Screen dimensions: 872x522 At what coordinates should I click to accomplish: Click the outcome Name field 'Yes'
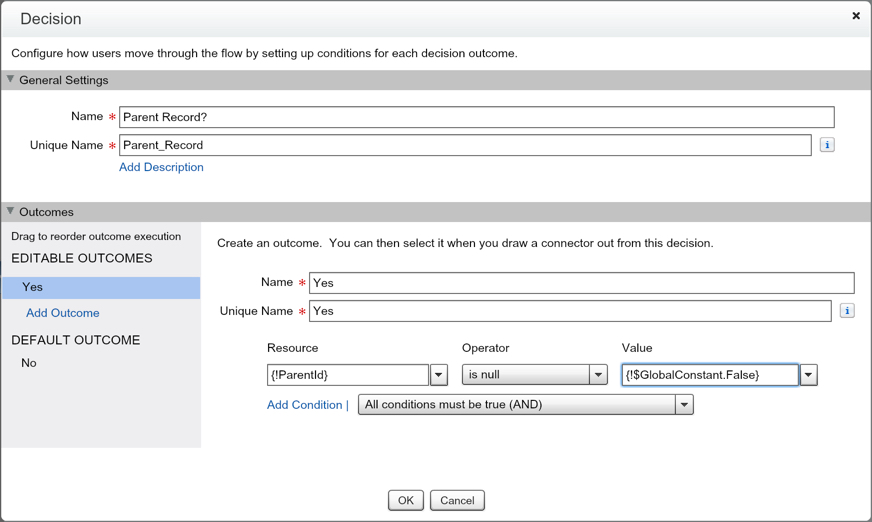pos(581,283)
